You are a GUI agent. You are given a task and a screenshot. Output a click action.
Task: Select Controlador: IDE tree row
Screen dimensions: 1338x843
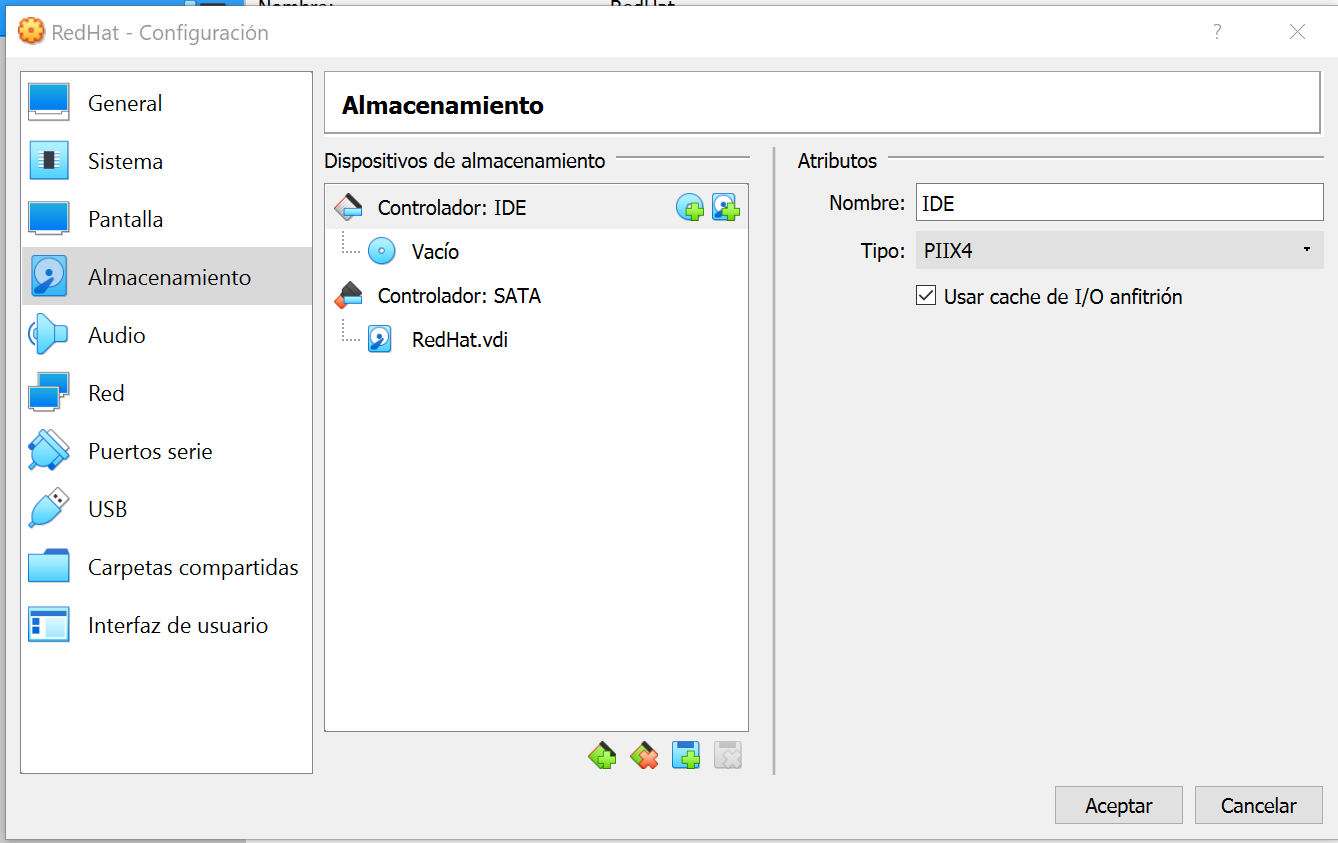(x=536, y=207)
